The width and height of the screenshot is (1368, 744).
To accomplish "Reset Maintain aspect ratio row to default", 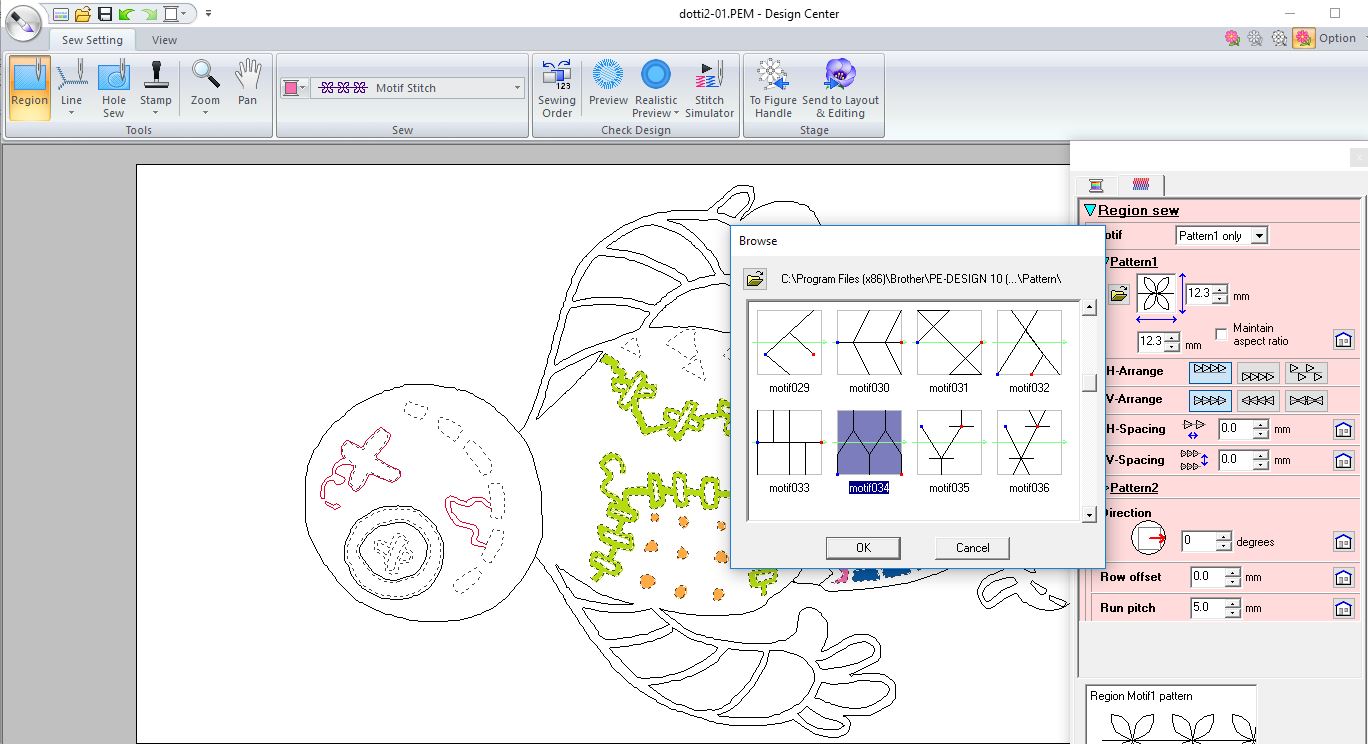I will click(1343, 340).
